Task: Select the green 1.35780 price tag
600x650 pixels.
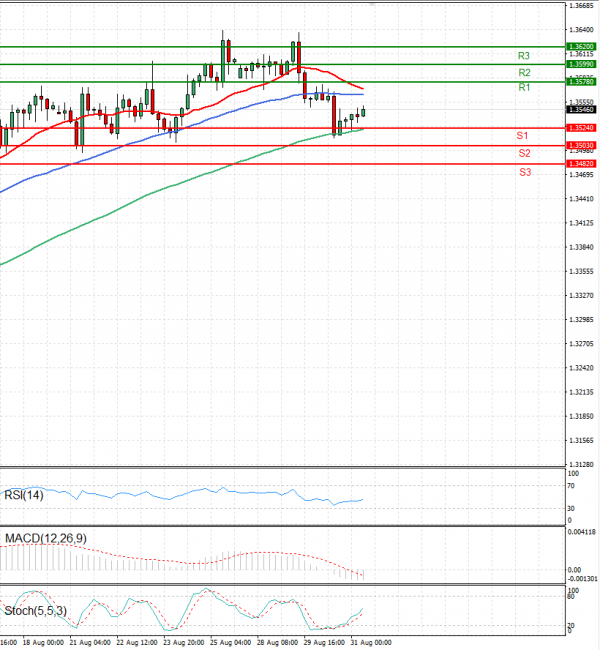Action: (x=581, y=82)
